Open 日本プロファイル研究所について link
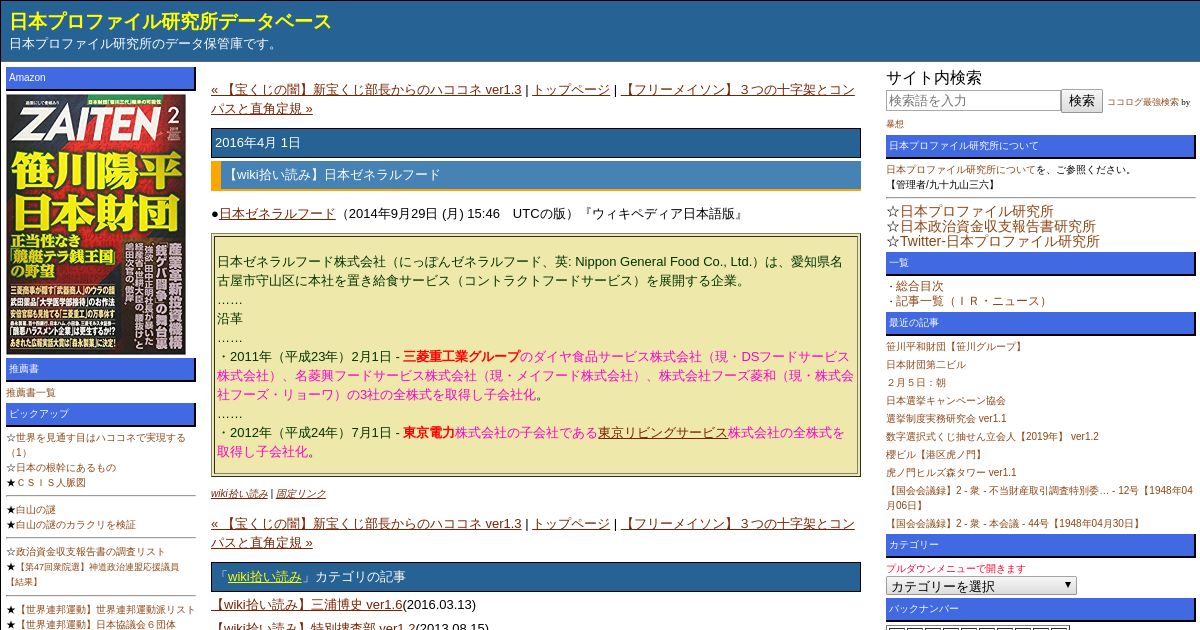 (x=961, y=170)
